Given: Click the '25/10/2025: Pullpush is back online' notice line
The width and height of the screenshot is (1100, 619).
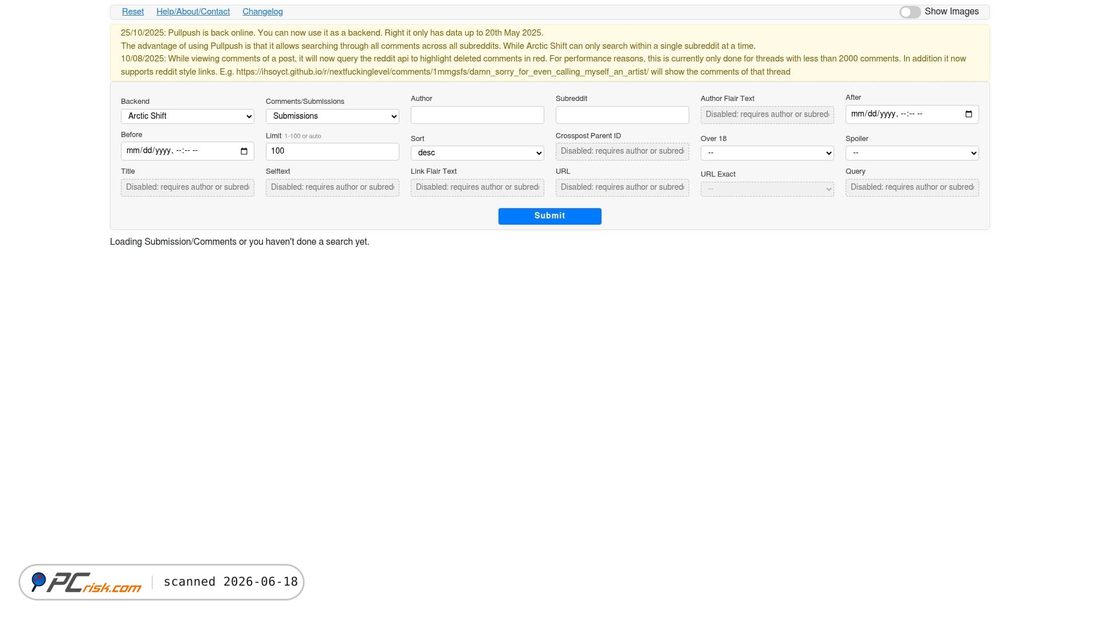Looking at the screenshot, I should pyautogui.click(x=332, y=33).
